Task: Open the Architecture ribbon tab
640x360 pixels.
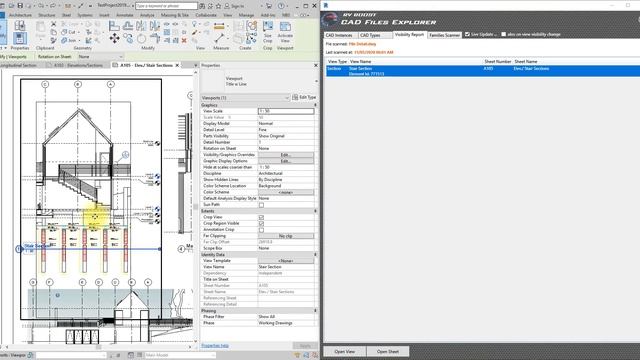Action: tap(20, 15)
